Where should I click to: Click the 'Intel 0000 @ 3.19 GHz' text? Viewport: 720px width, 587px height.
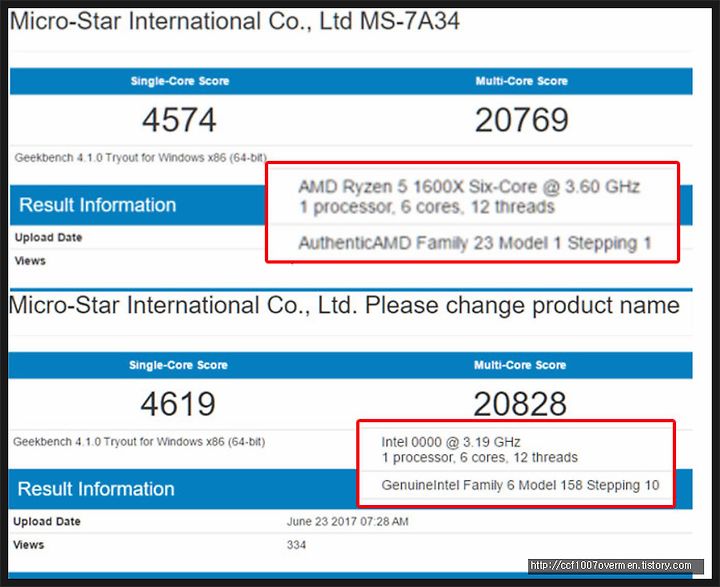pos(451,442)
